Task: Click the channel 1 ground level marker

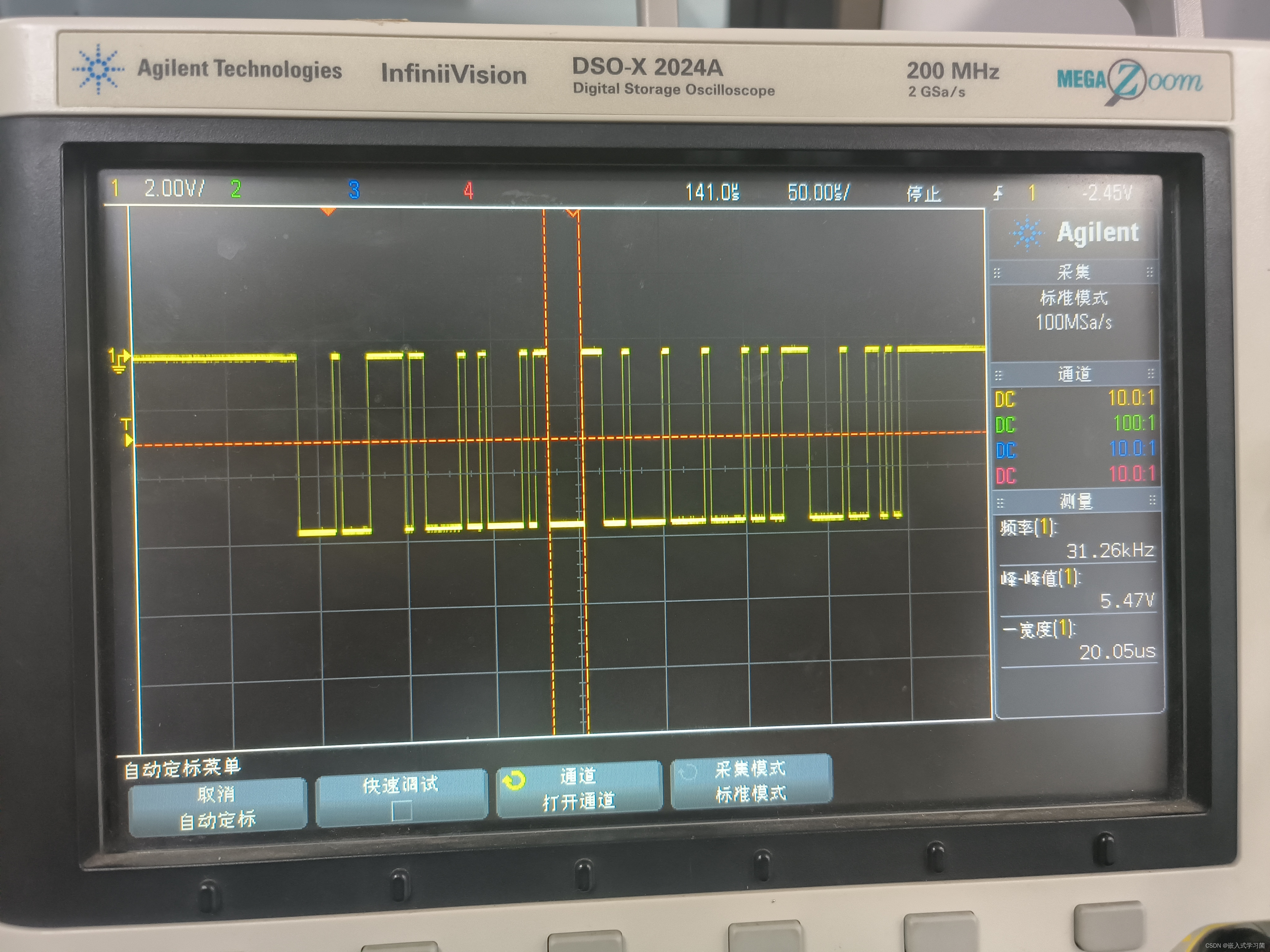Action: point(119,361)
